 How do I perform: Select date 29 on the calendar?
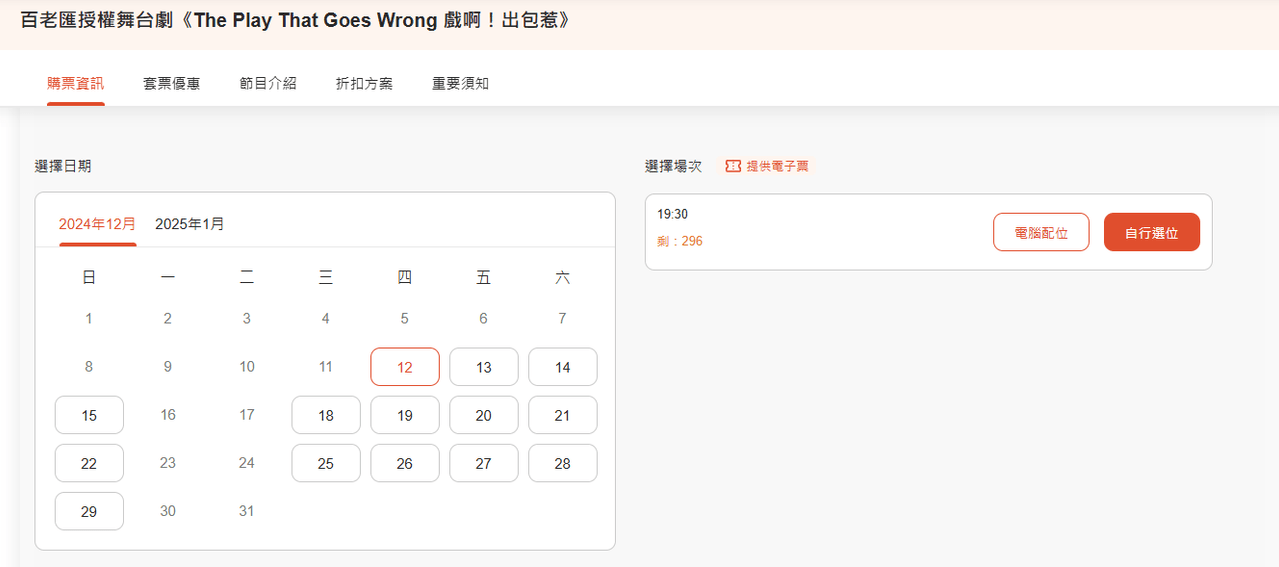pyautogui.click(x=89, y=511)
